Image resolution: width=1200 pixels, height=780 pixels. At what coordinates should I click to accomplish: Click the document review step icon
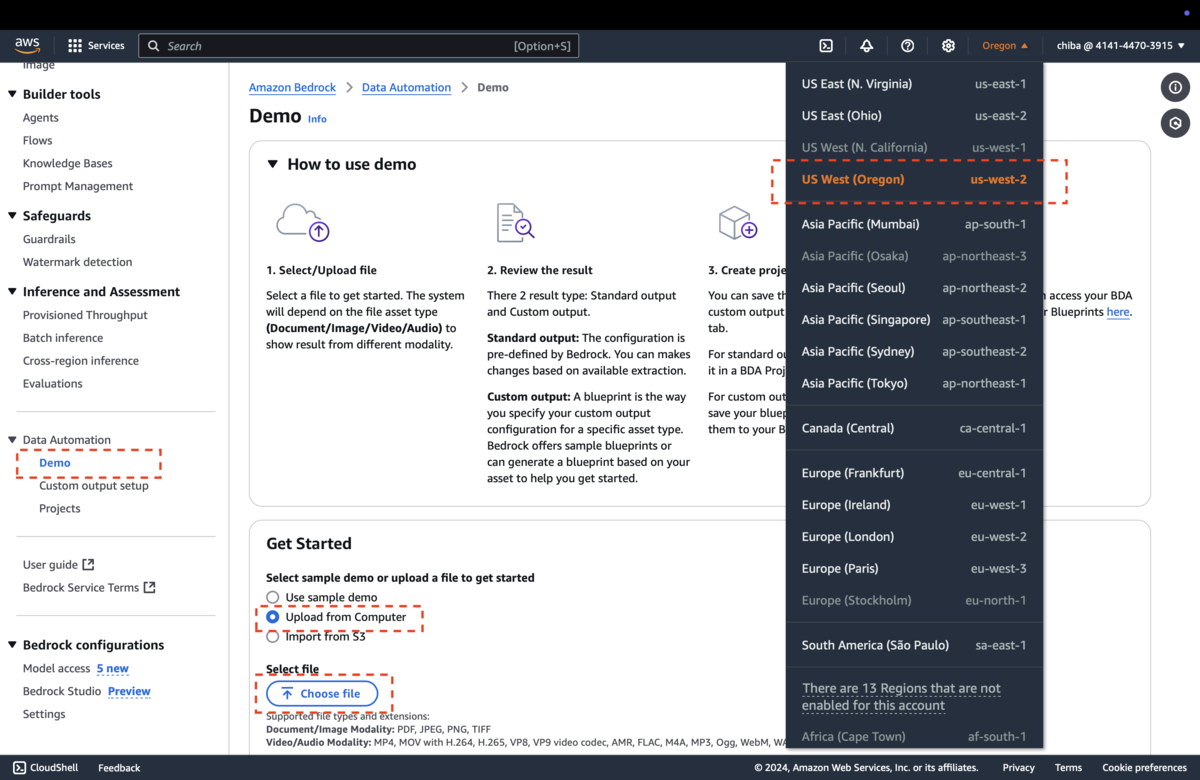(x=515, y=222)
